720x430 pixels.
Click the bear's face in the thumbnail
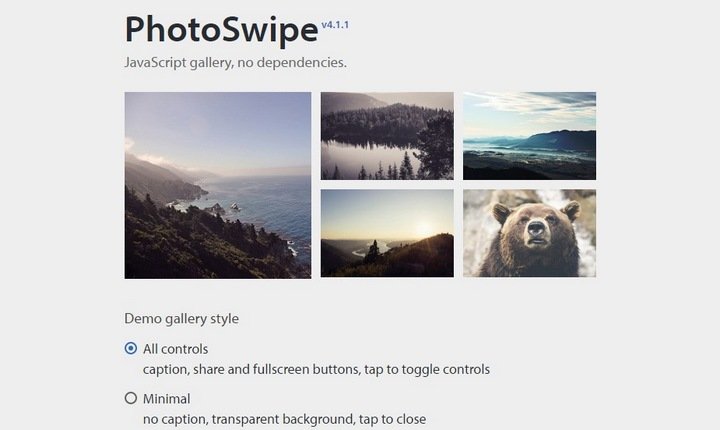(x=535, y=225)
